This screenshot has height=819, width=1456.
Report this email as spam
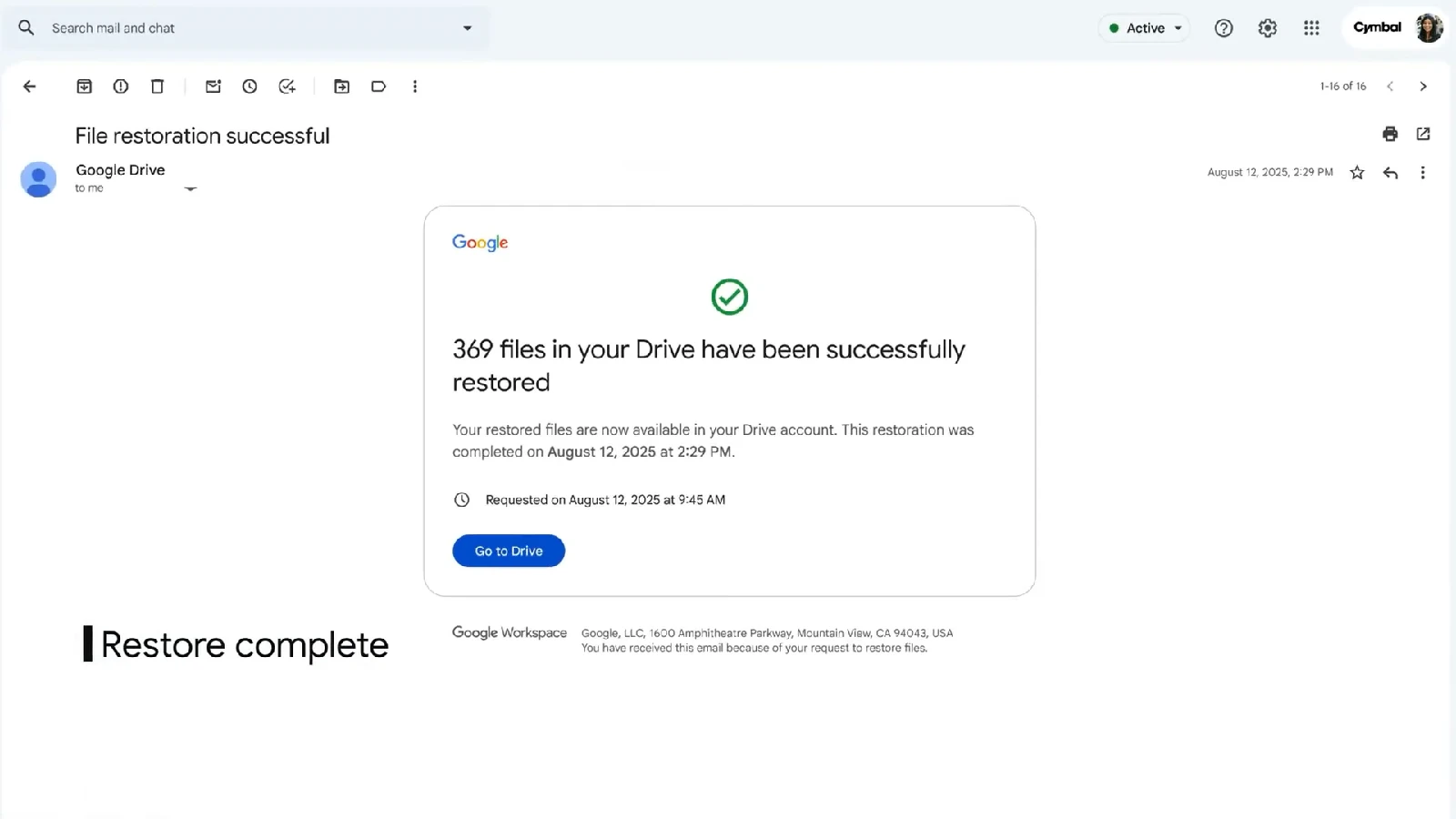[120, 86]
